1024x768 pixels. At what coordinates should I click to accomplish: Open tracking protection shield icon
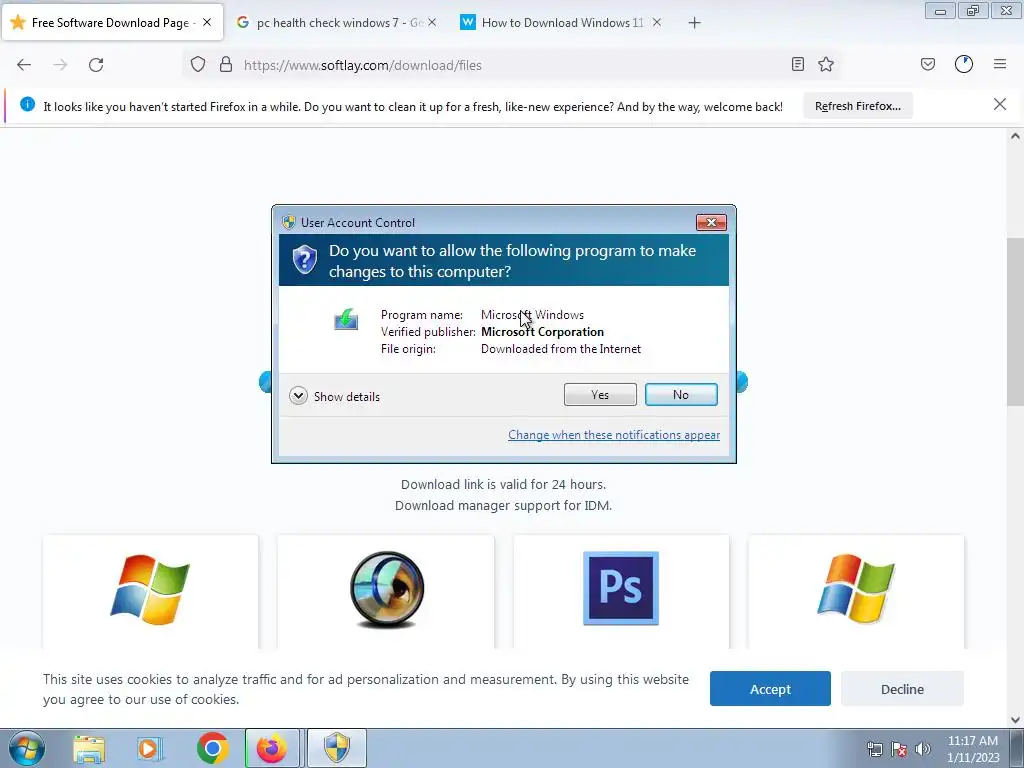[198, 65]
